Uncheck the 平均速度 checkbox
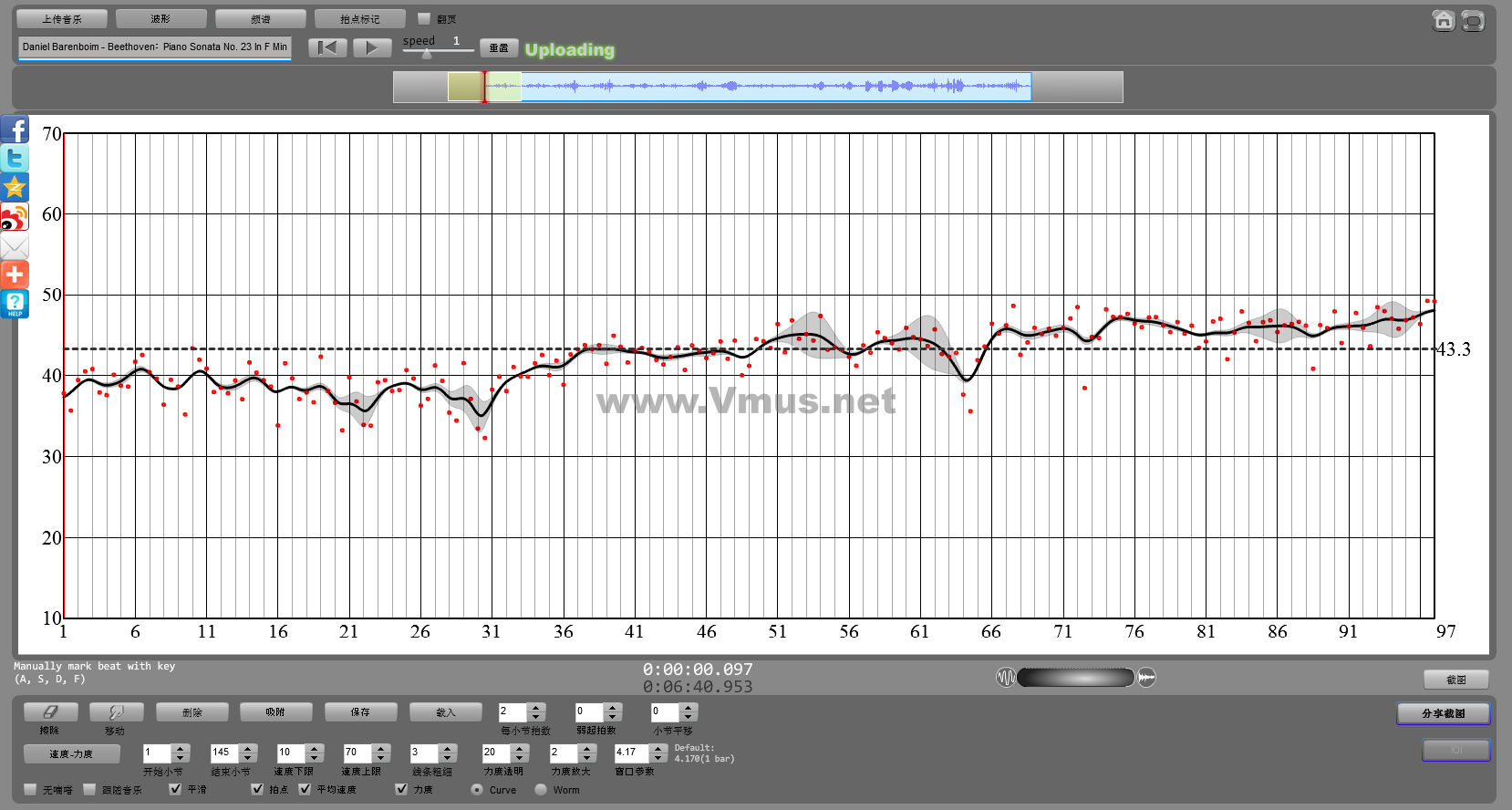1512x810 pixels. tap(305, 789)
